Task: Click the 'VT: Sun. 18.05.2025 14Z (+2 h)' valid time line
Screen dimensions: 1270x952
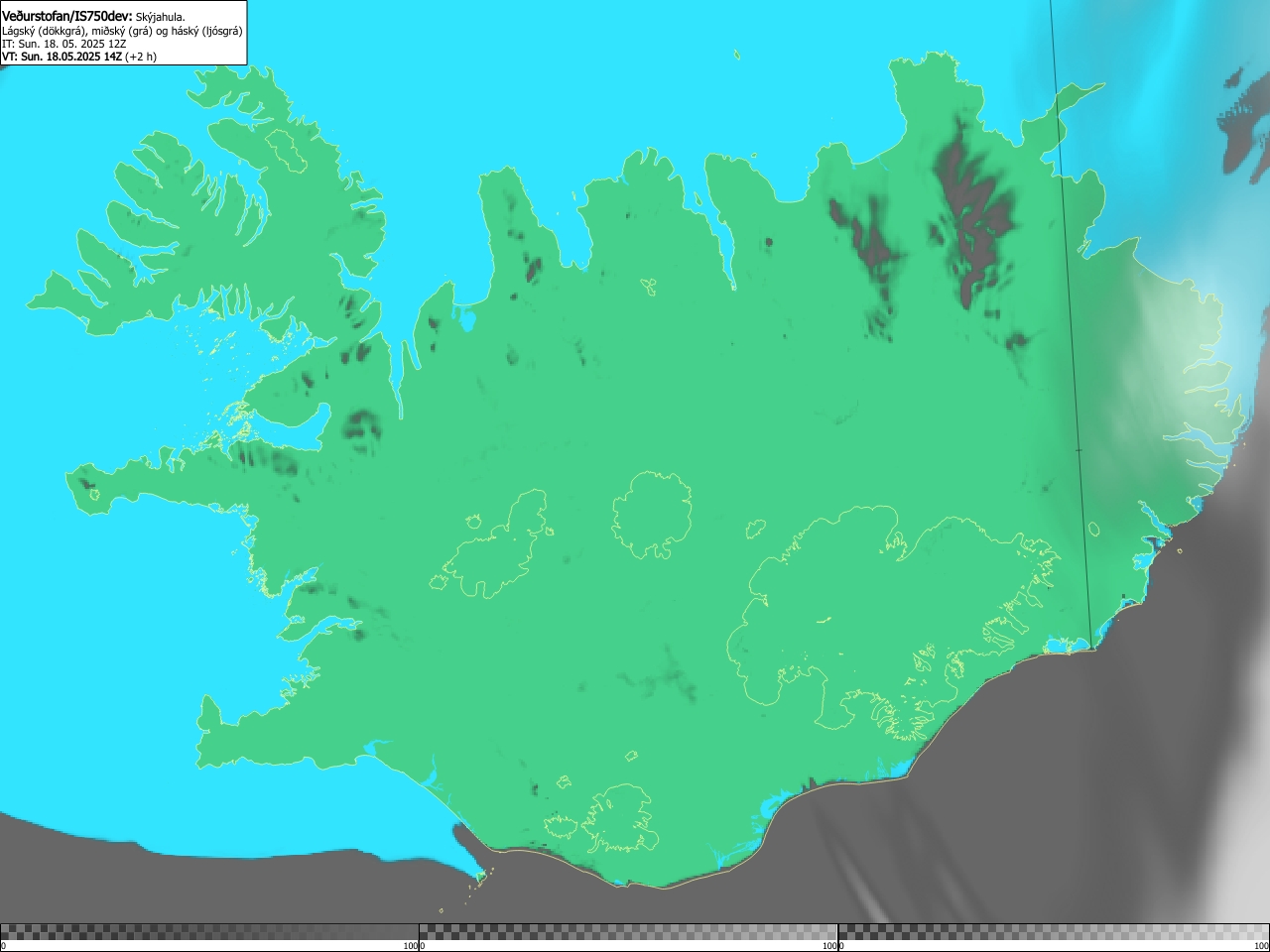Action: click(x=79, y=57)
